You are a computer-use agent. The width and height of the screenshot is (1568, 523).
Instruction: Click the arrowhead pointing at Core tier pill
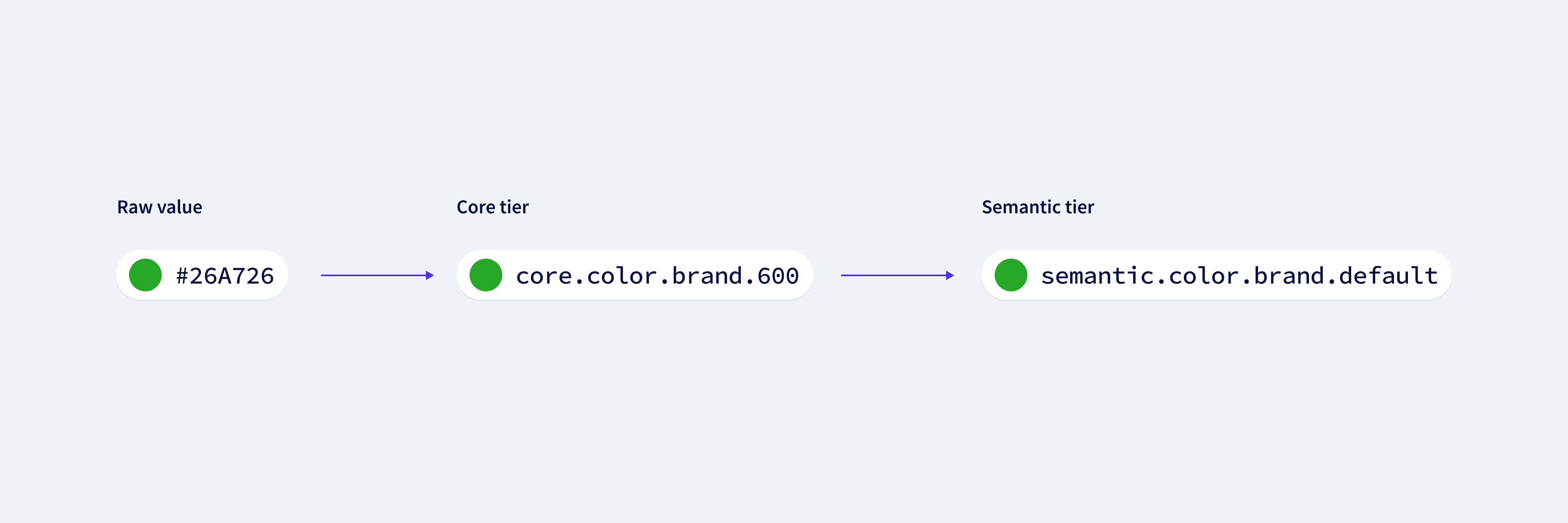pyautogui.click(x=430, y=275)
